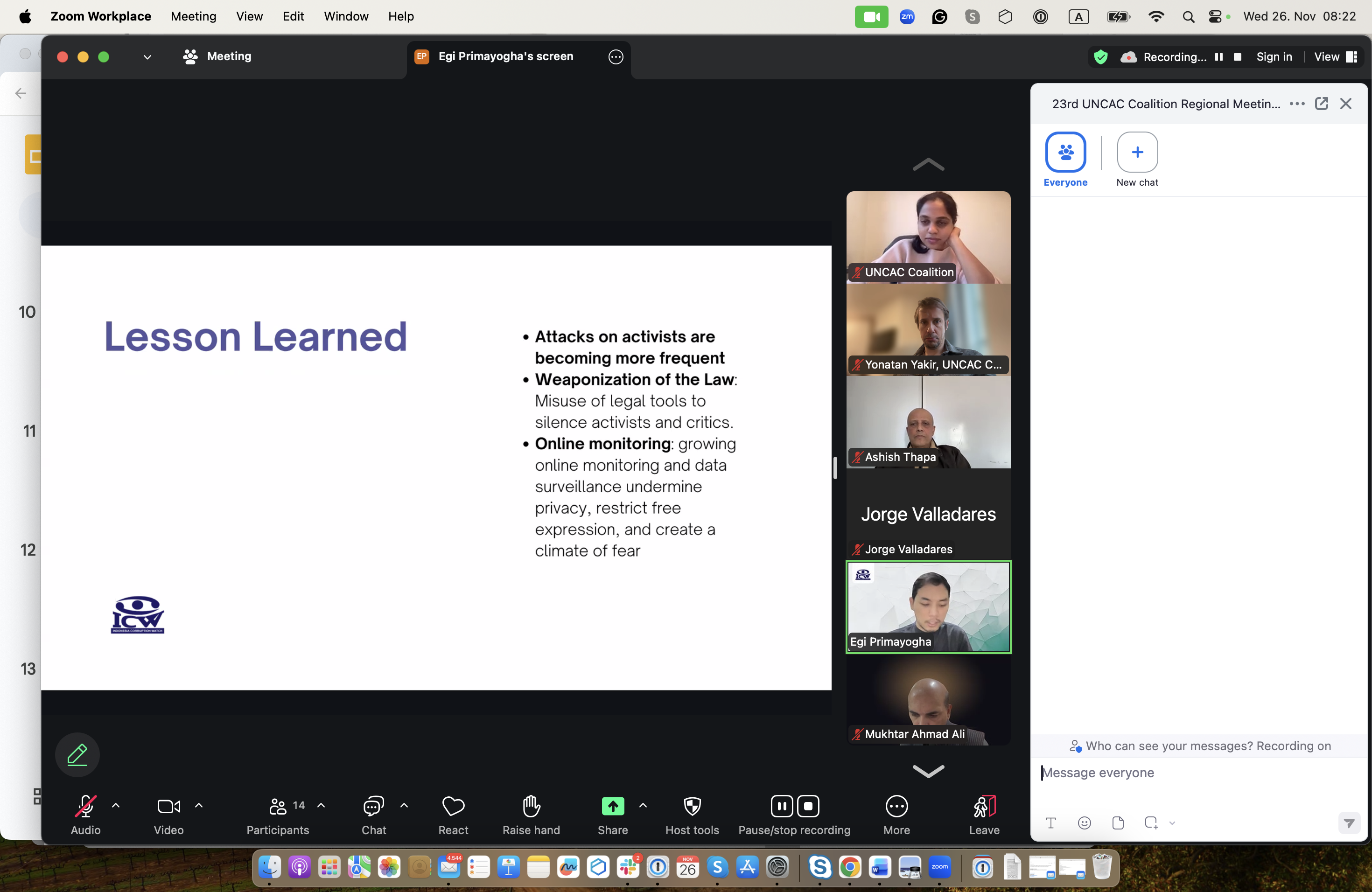Click the Raise hand icon
The height and width of the screenshot is (892, 1372).
click(x=531, y=806)
